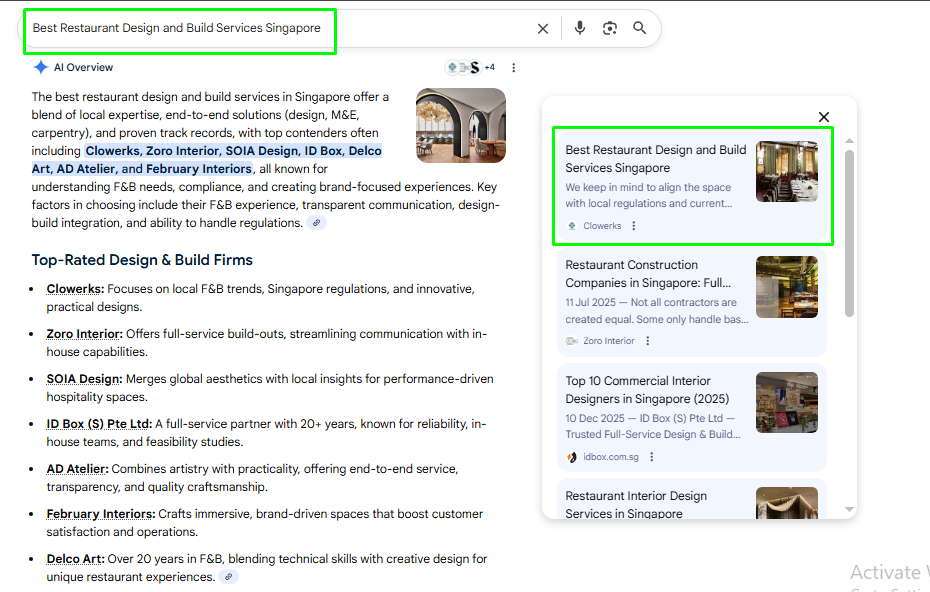Start voice search with the microphone icon

pos(580,28)
